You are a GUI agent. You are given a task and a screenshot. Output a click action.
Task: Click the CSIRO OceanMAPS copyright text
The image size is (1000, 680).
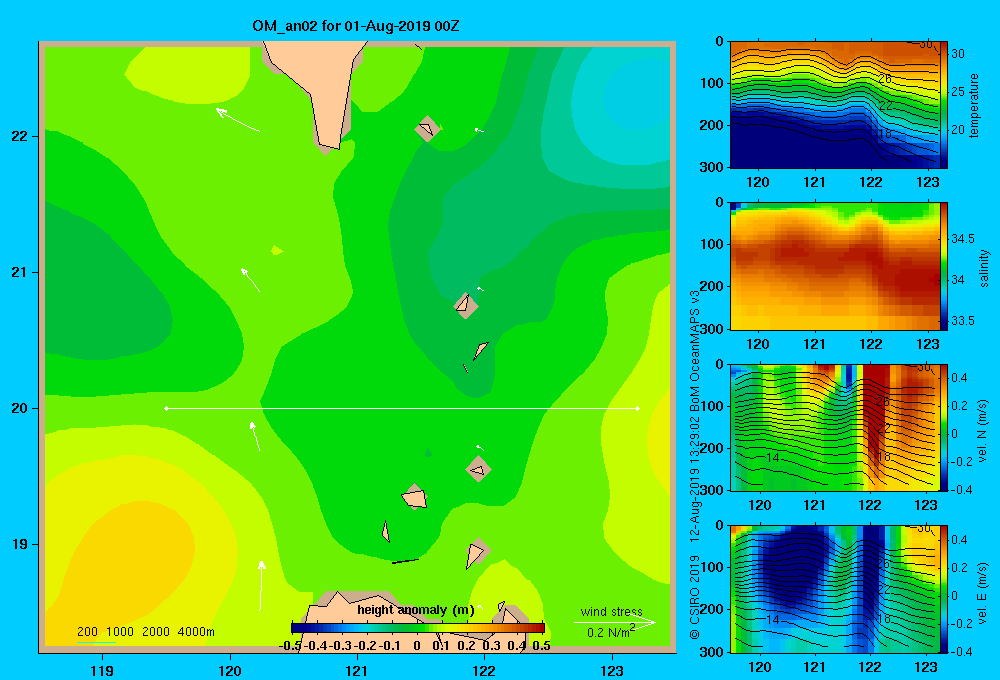pyautogui.click(x=695, y=464)
